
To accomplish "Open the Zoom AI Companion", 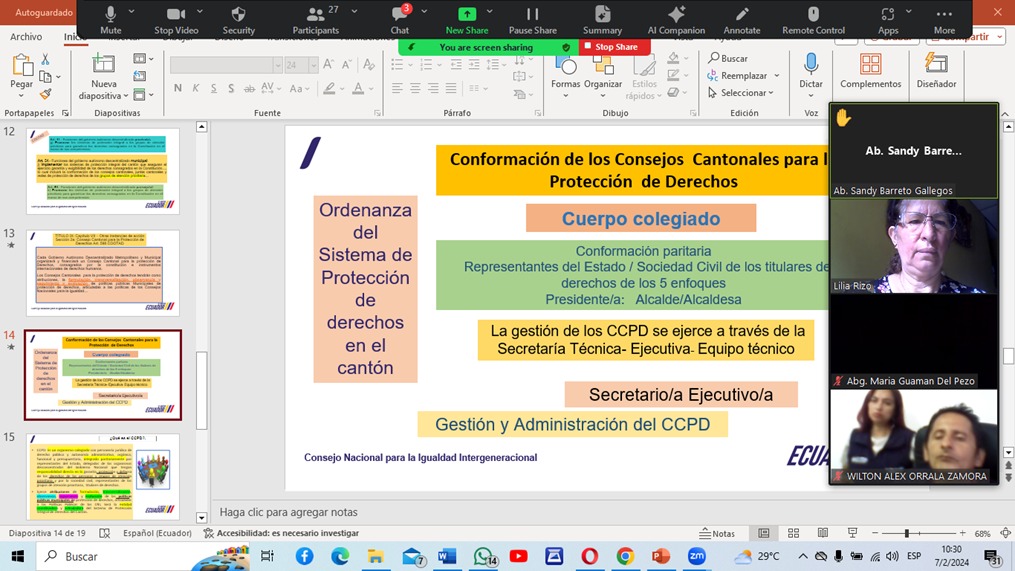I will [676, 20].
